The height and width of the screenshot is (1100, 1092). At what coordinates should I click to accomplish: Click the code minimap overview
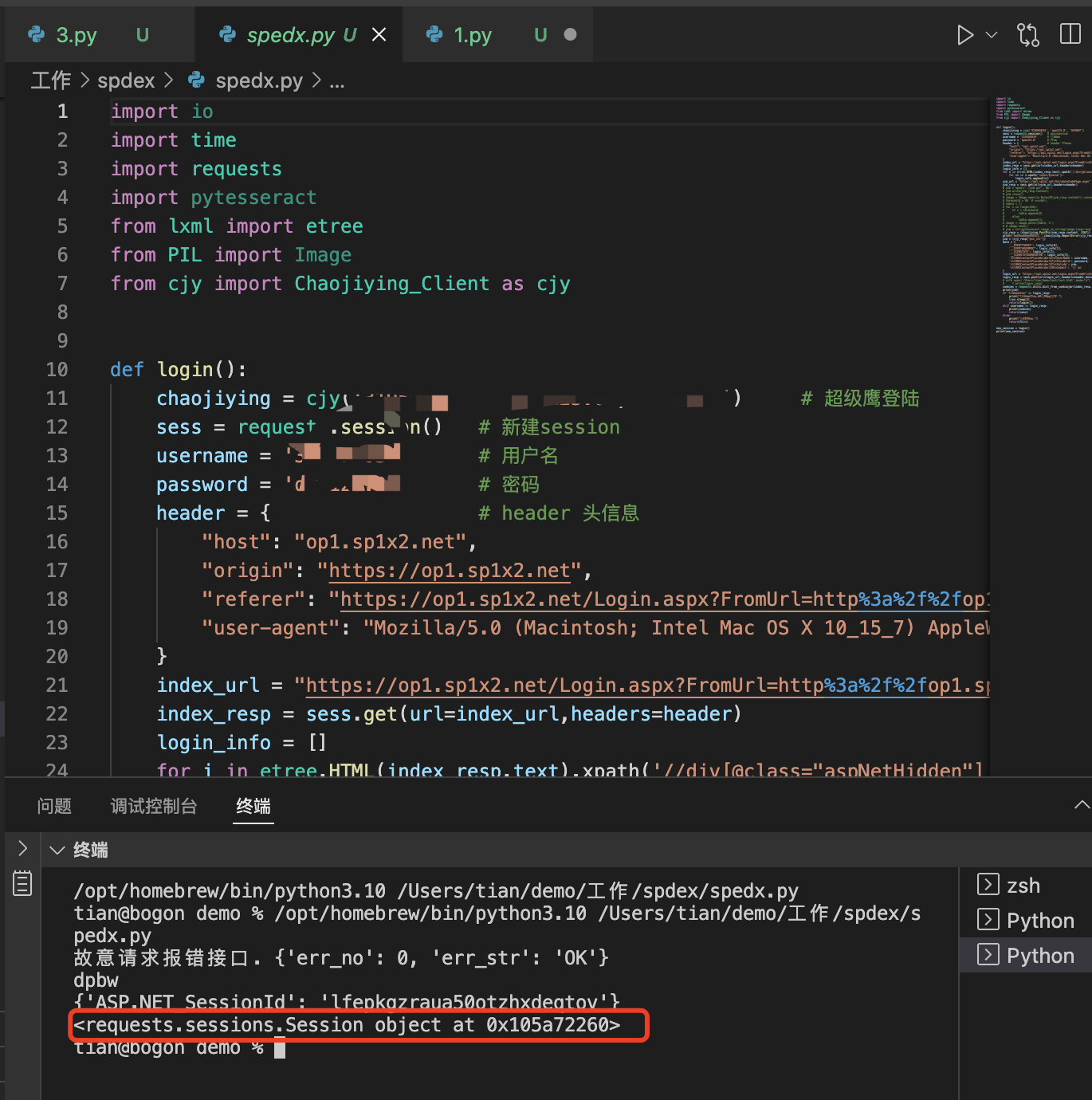pos(1043,215)
